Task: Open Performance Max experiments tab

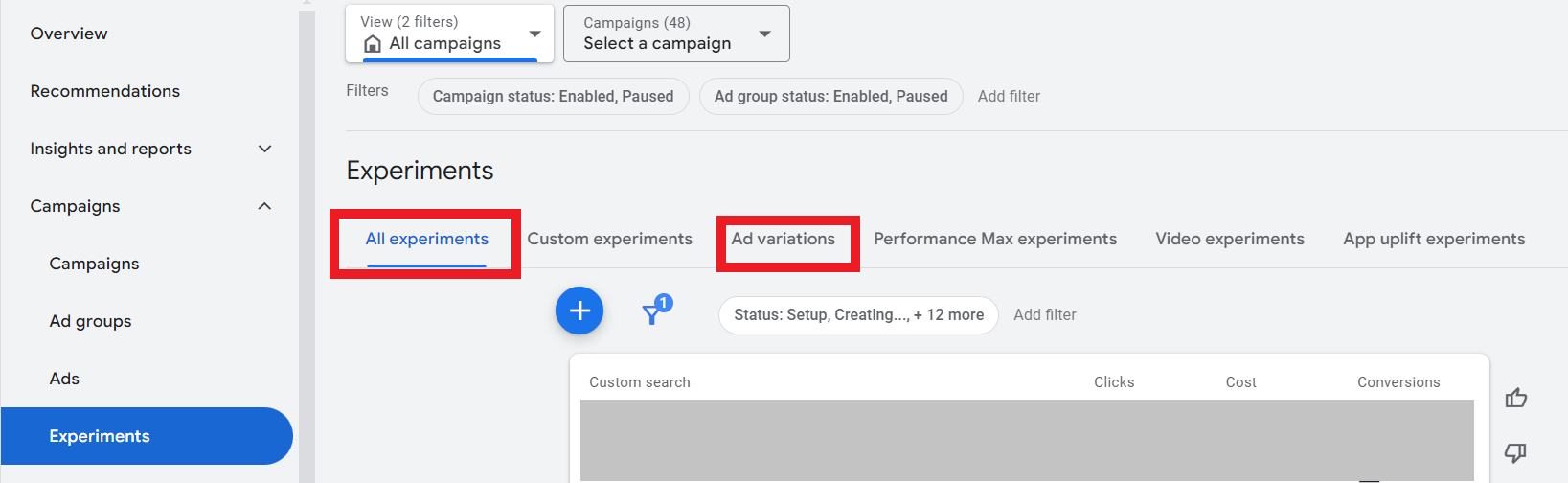Action: pyautogui.click(x=995, y=240)
